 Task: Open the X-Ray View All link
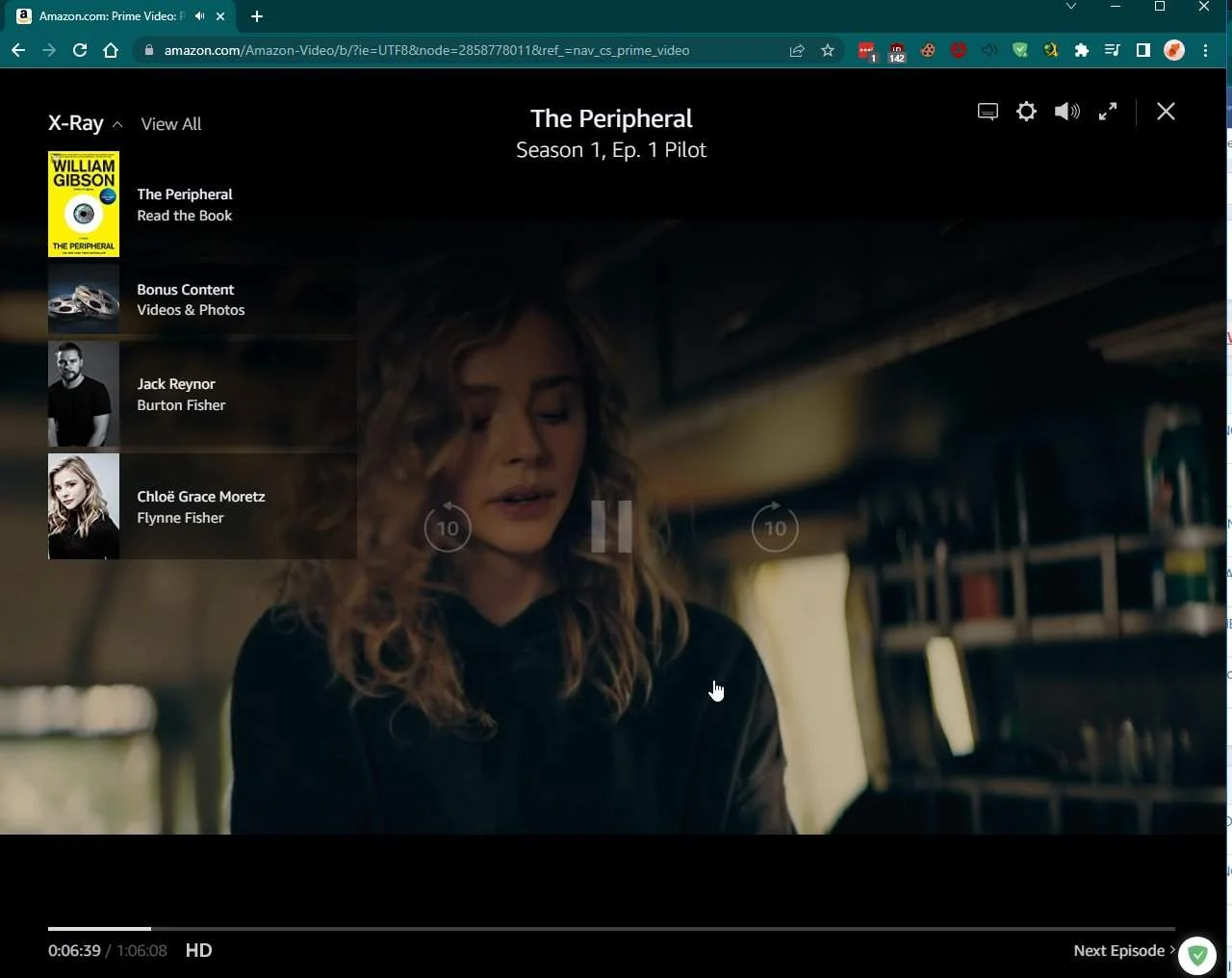(171, 124)
